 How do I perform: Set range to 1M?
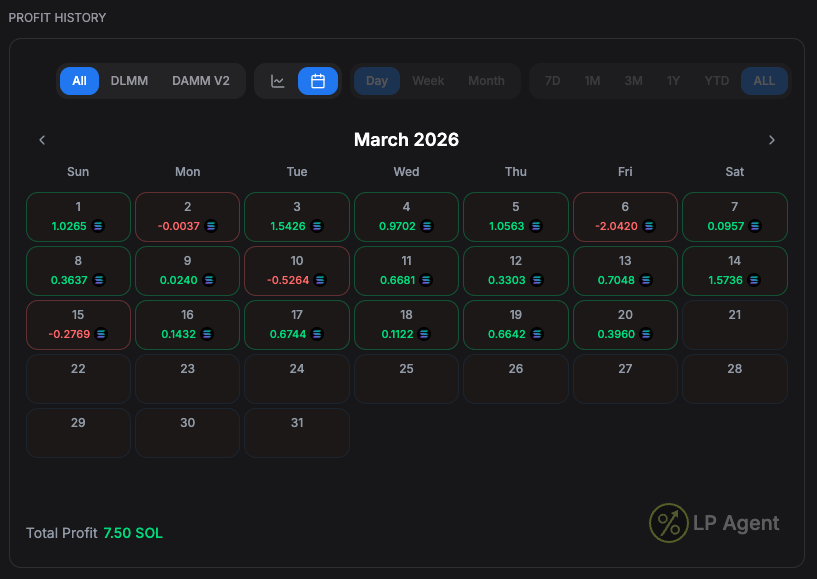pyautogui.click(x=592, y=81)
